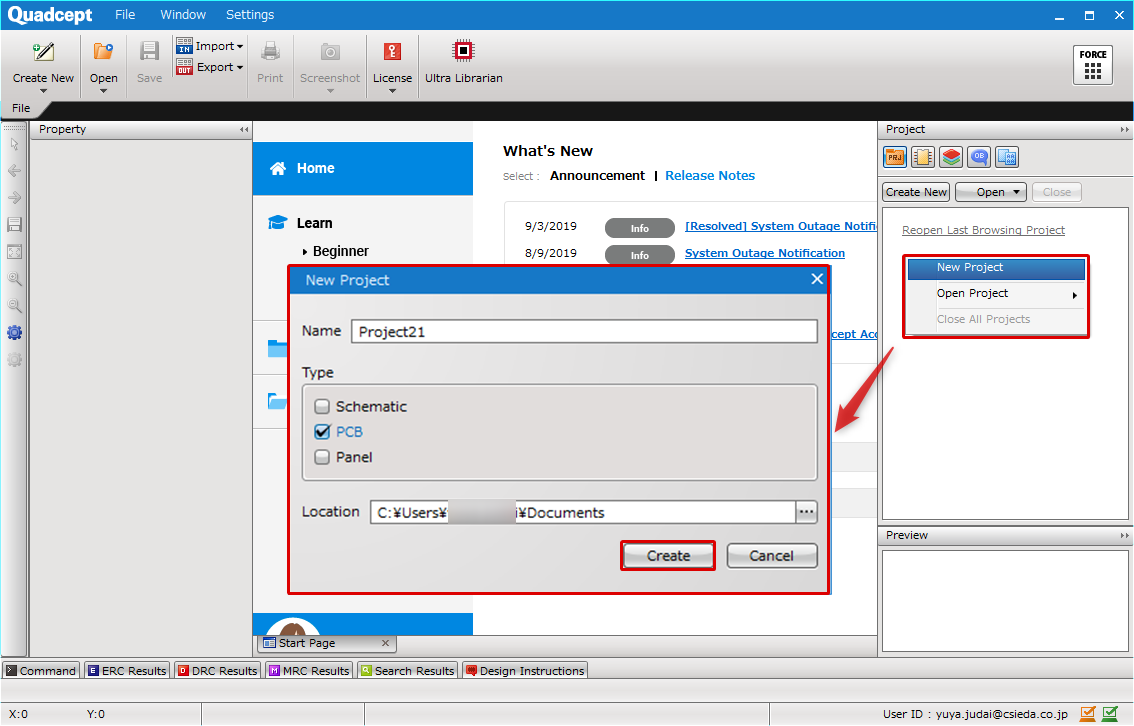
Task: Expand the Open dropdown arrow under toolbar Open
Action: (x=103, y=91)
